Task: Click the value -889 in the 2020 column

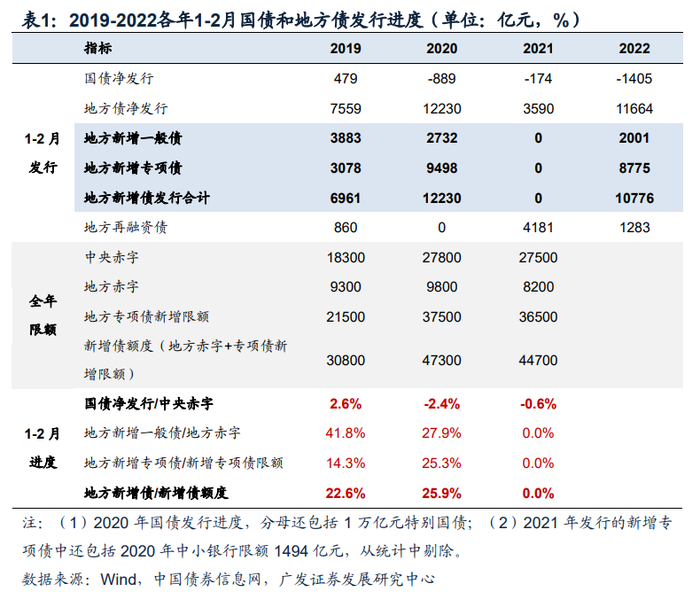Action: click(x=442, y=79)
